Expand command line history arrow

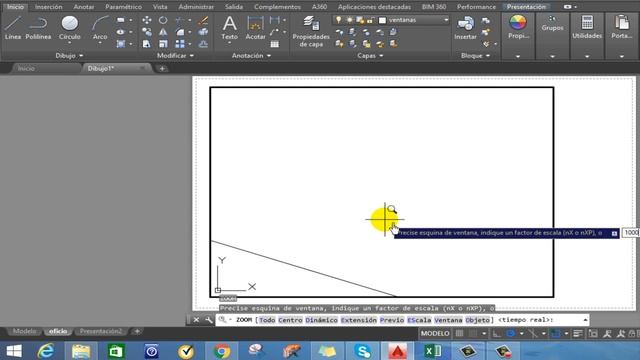click(585, 320)
